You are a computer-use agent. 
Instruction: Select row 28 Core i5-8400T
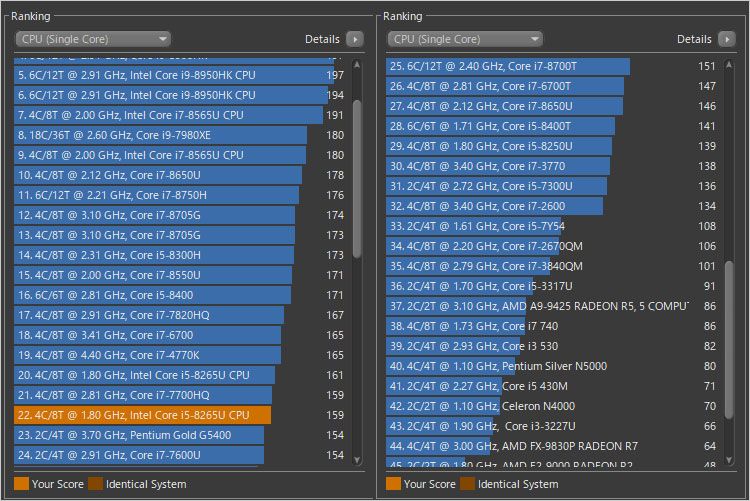click(x=551, y=126)
